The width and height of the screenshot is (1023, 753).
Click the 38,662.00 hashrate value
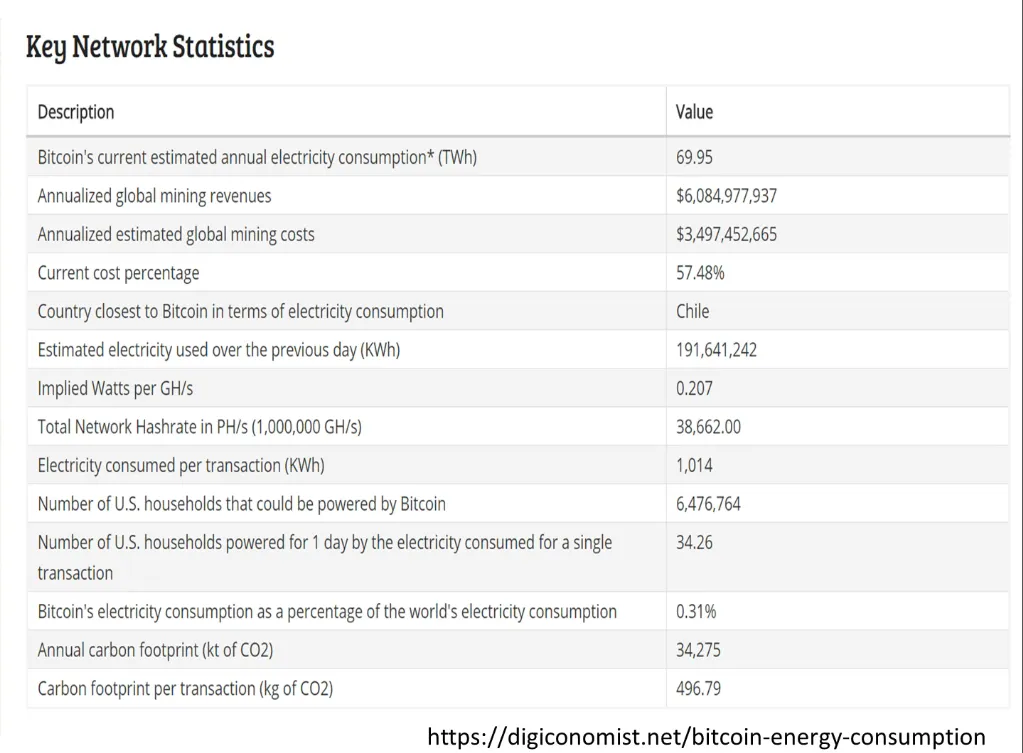[708, 427]
